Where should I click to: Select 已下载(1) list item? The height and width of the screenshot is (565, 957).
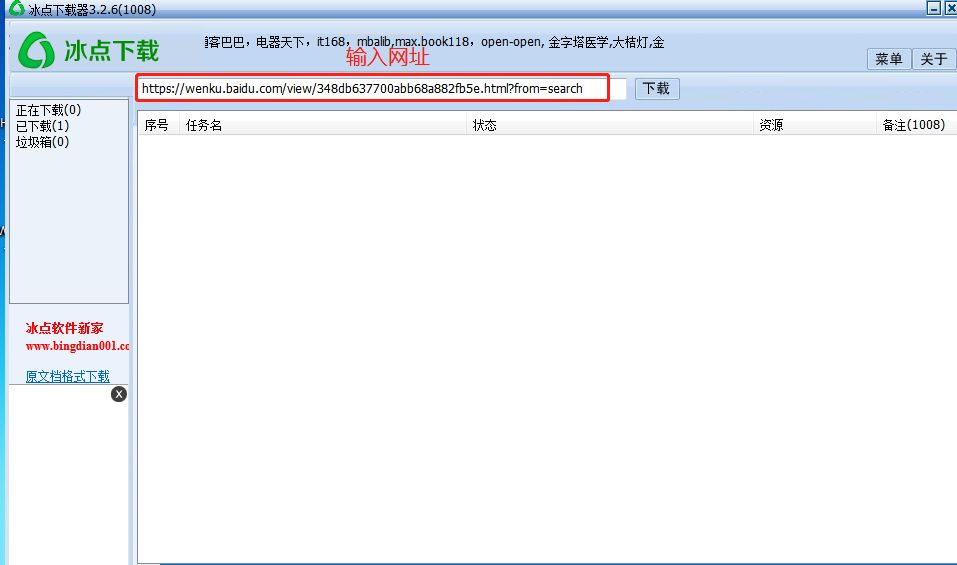point(42,126)
